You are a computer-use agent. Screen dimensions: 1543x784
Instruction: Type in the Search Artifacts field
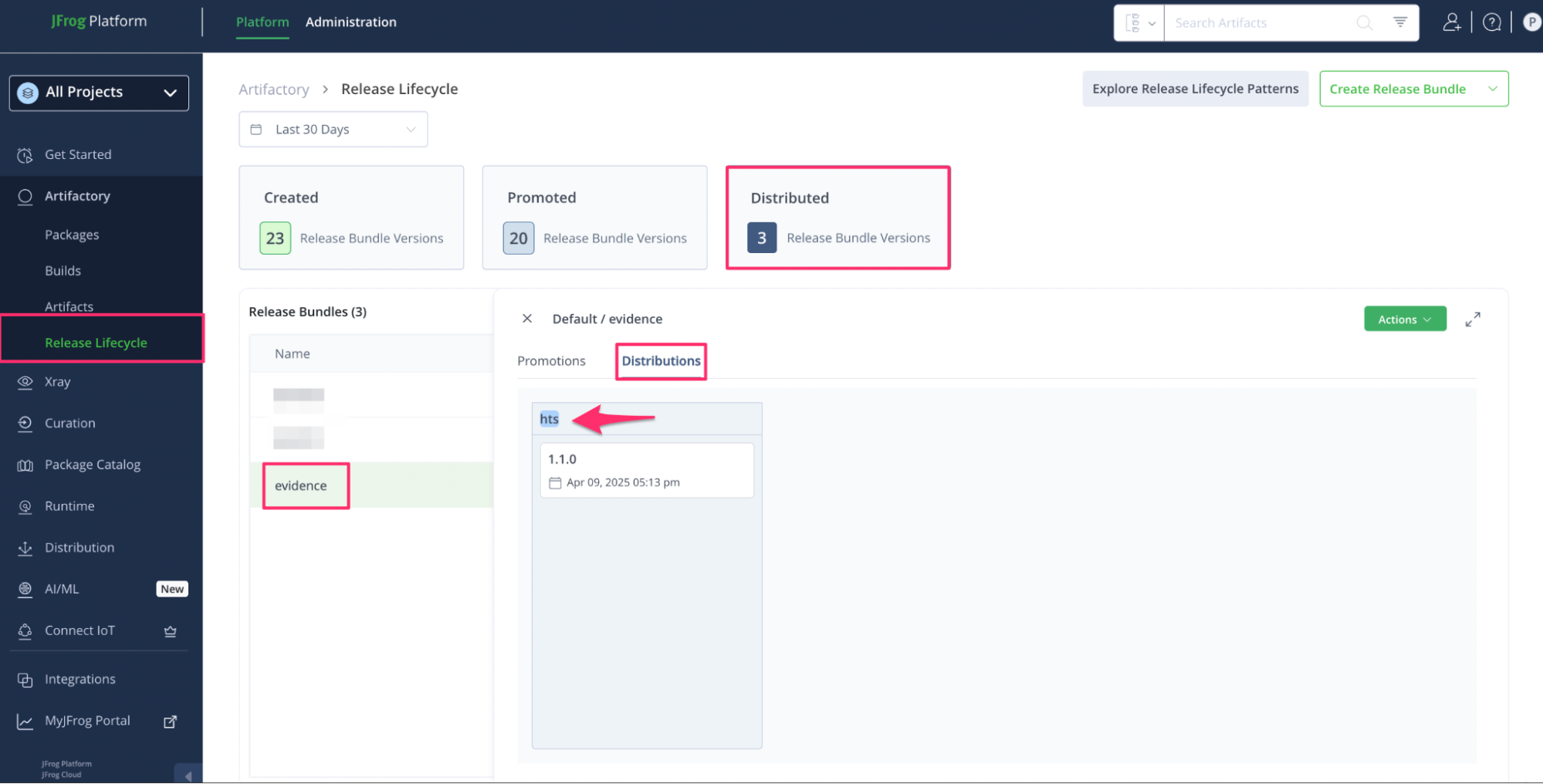point(1258,23)
